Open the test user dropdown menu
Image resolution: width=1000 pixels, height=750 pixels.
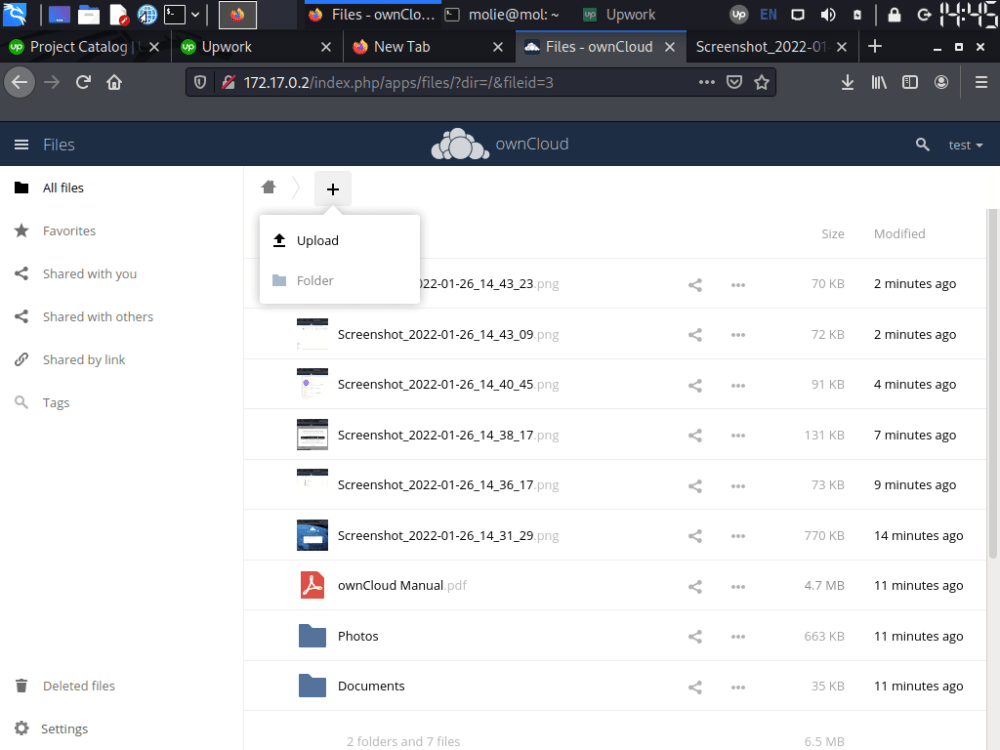(965, 145)
